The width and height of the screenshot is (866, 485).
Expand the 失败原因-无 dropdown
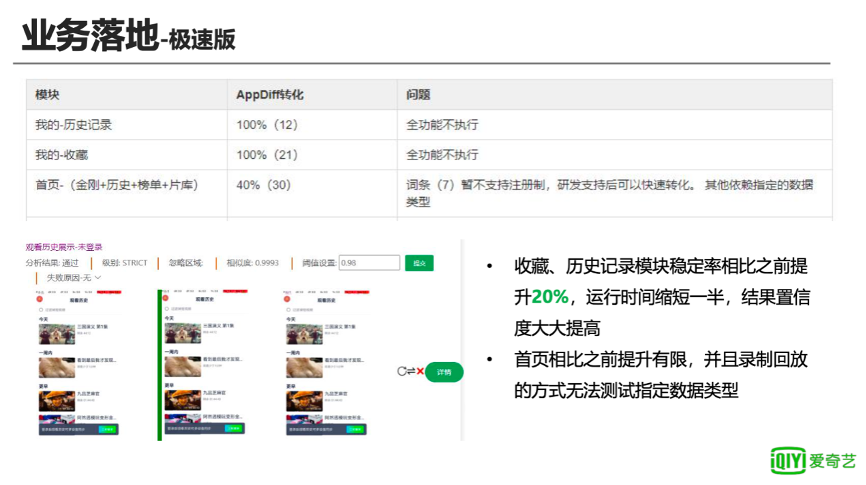(73, 277)
